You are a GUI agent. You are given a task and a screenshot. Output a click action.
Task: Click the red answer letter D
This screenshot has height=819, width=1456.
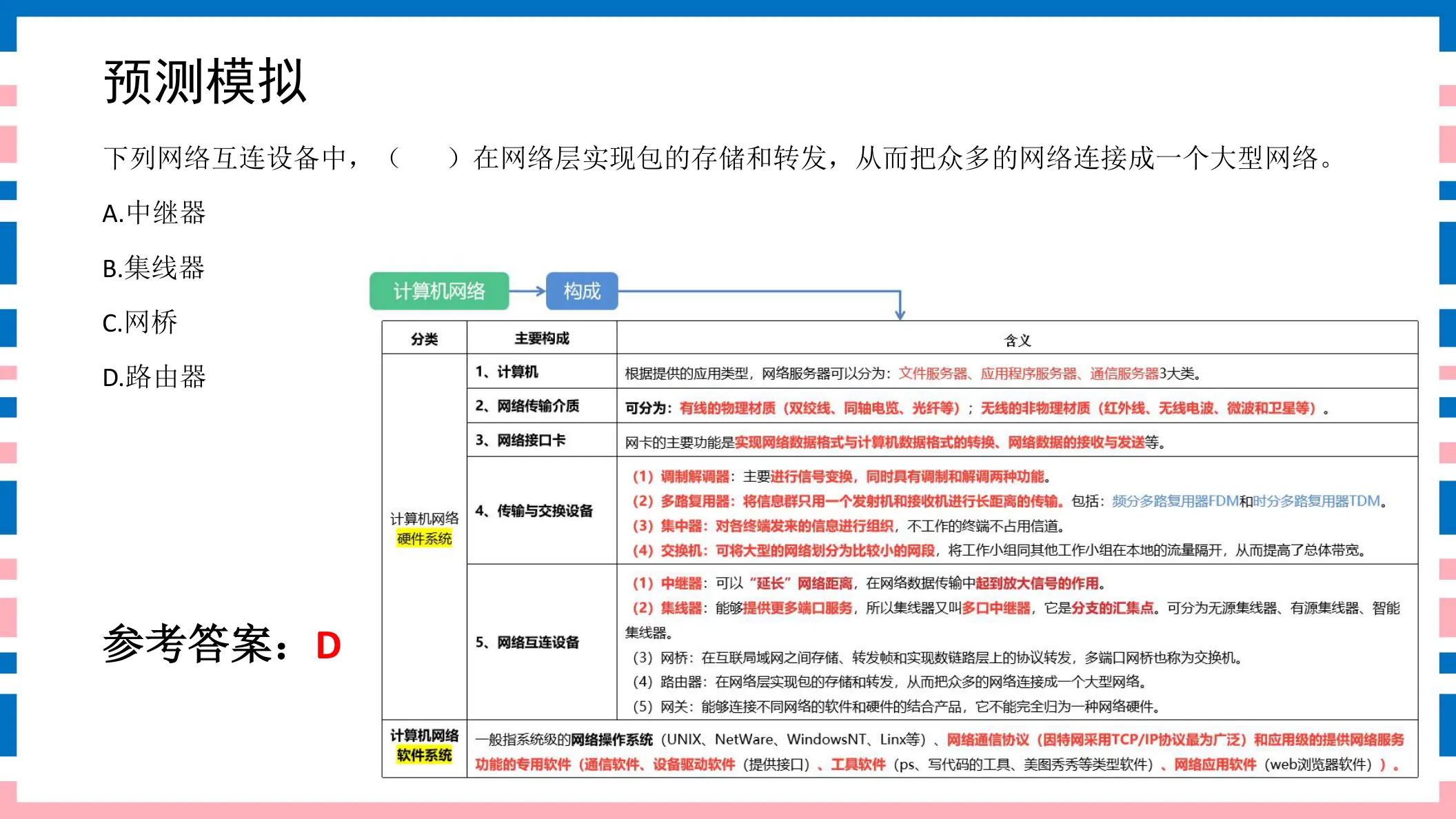pos(328,645)
